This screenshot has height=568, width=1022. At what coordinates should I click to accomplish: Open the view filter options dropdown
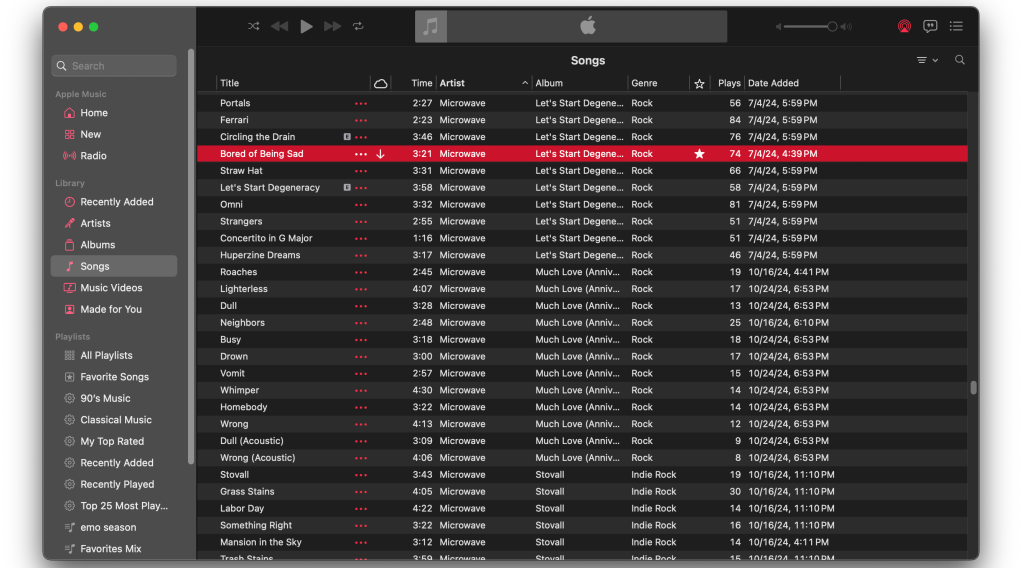coord(926,60)
